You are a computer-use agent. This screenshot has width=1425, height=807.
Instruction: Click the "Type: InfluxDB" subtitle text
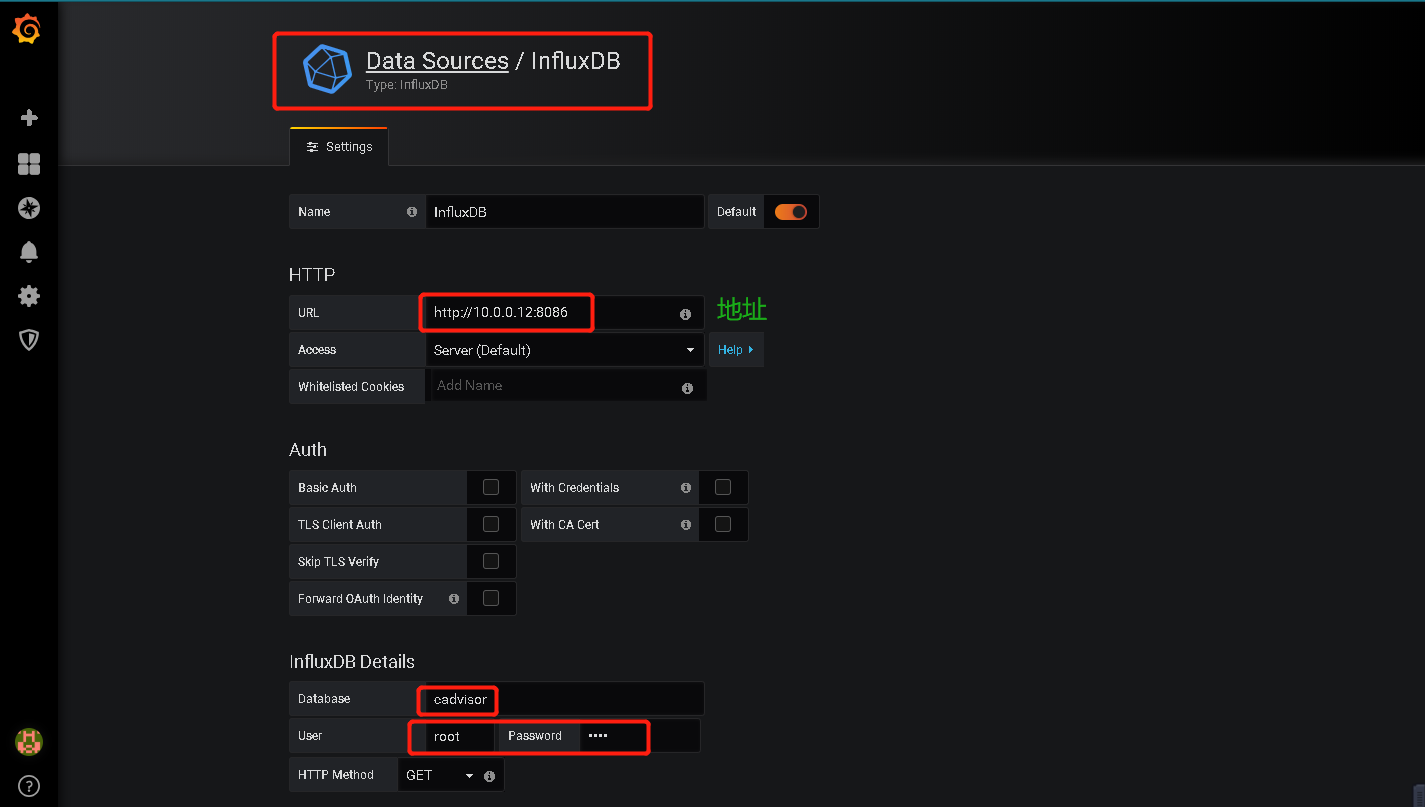[x=407, y=85]
